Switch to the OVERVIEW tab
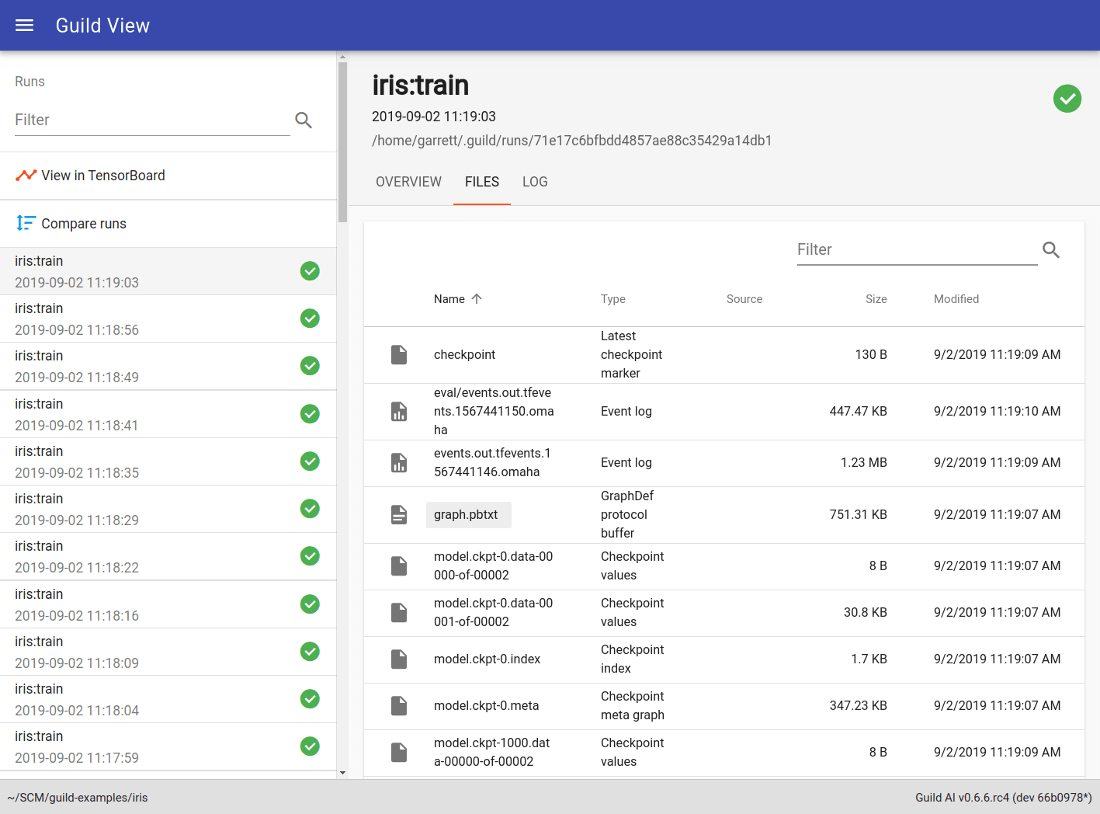 [408, 182]
